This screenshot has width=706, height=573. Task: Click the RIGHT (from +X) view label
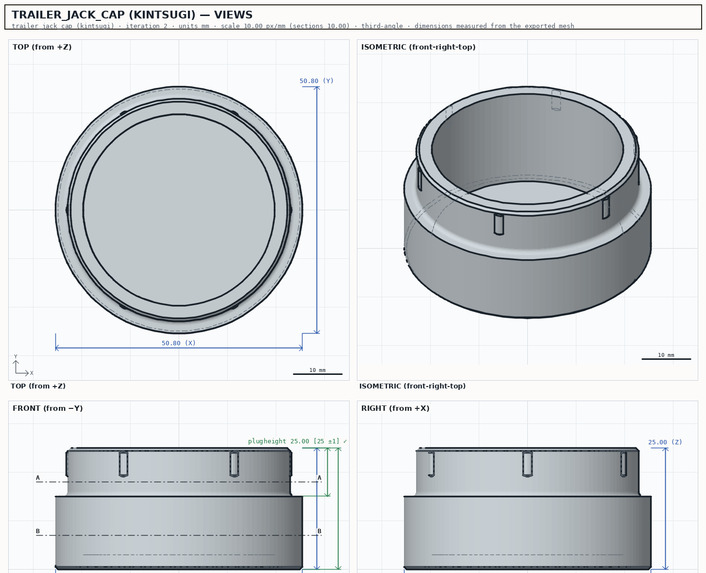[395, 408]
